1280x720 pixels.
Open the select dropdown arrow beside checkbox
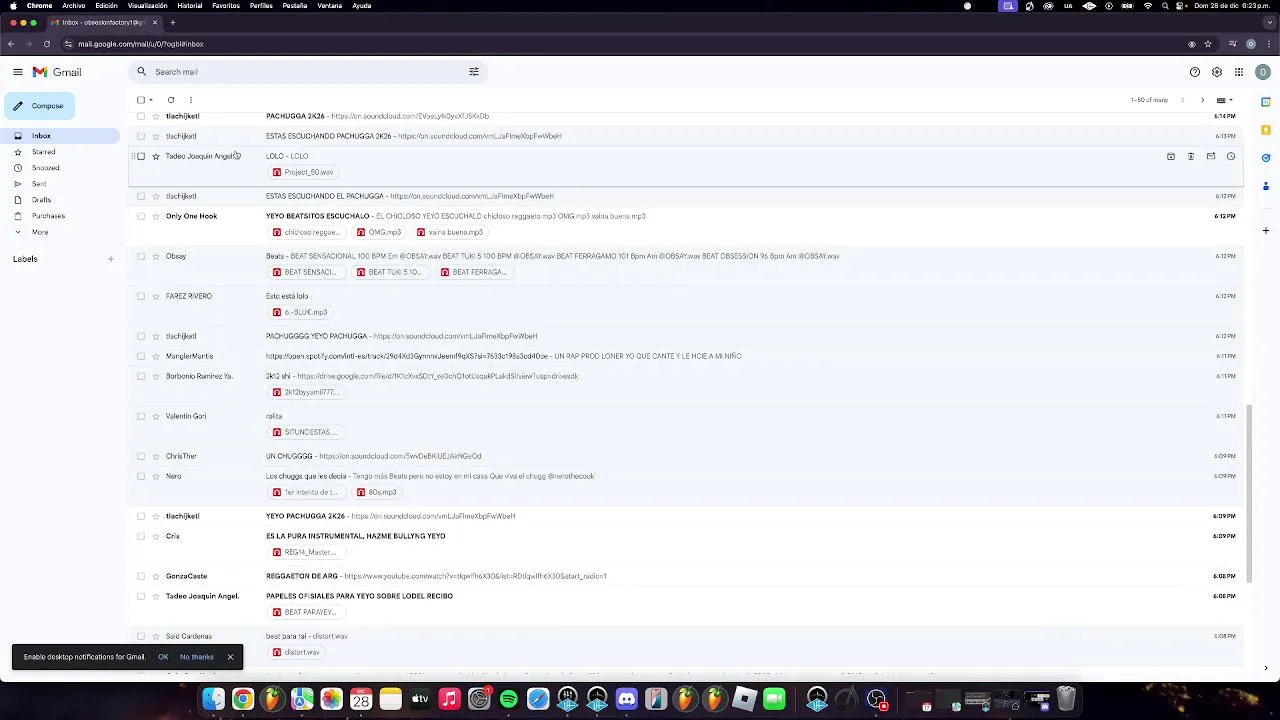click(x=151, y=100)
